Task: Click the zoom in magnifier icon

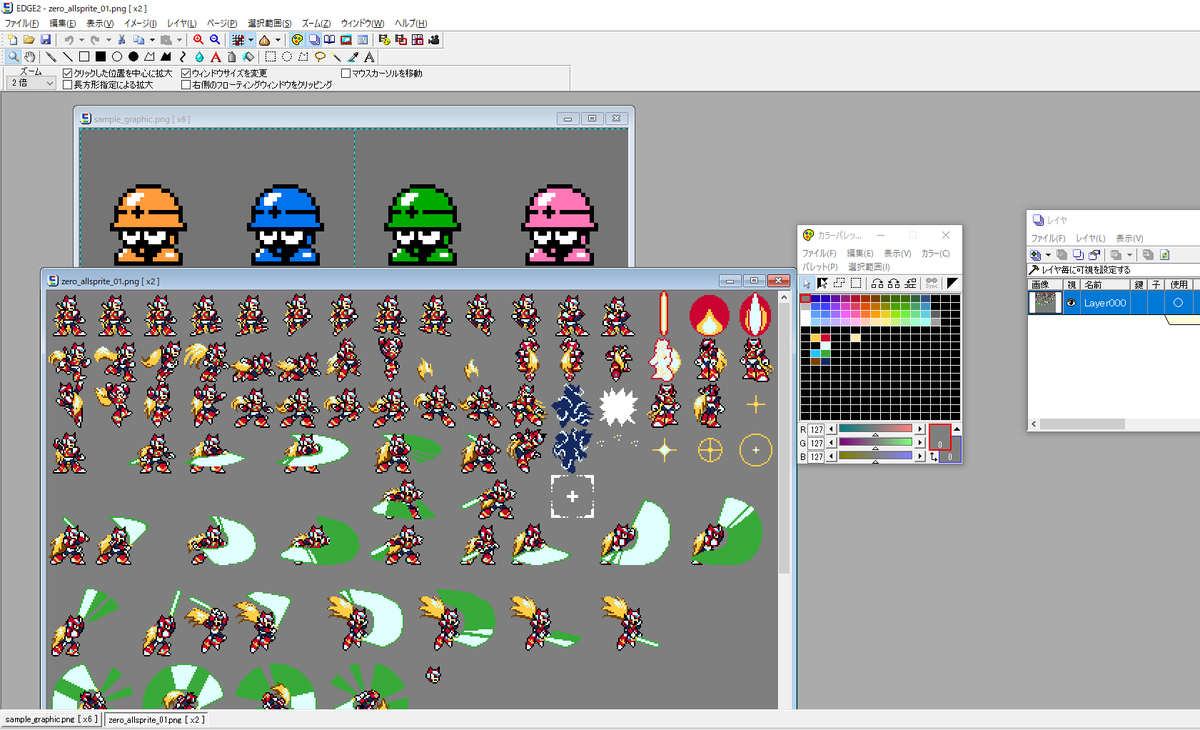Action: coord(198,39)
